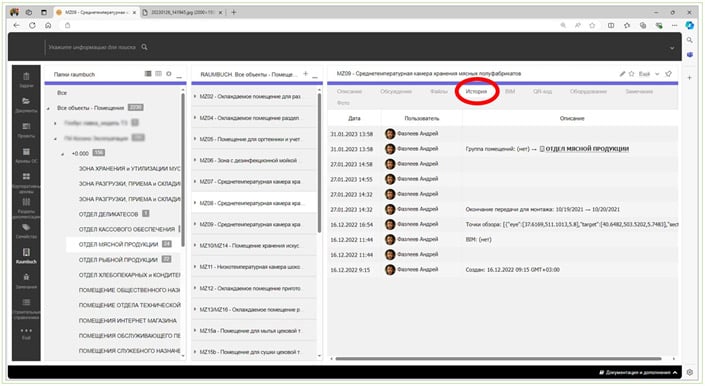
Task: Select ОТДЕЛ ДЕЛИКАТЕСОВ in the folder tree
Action: tap(108, 214)
